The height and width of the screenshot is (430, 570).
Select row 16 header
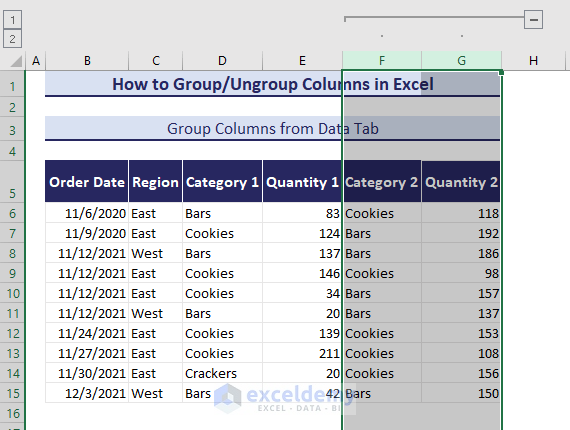[x=12, y=413]
